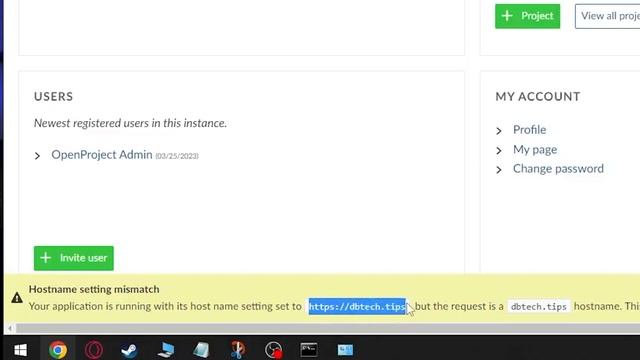Screen dimensions: 640x360
Task: Click the warning triangle icon in banner
Action: tap(17, 298)
